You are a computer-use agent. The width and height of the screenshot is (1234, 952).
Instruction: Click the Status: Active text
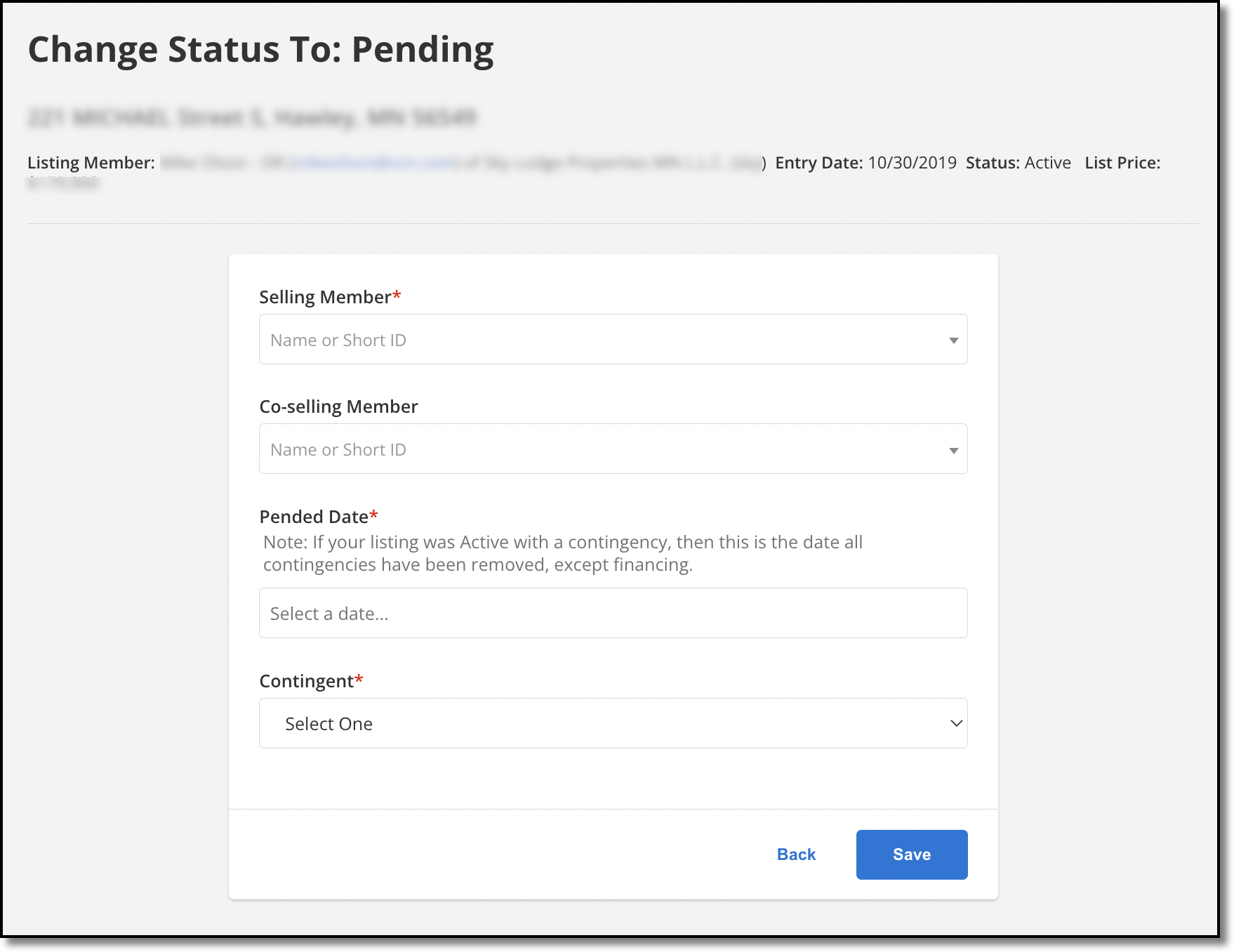click(x=1018, y=163)
